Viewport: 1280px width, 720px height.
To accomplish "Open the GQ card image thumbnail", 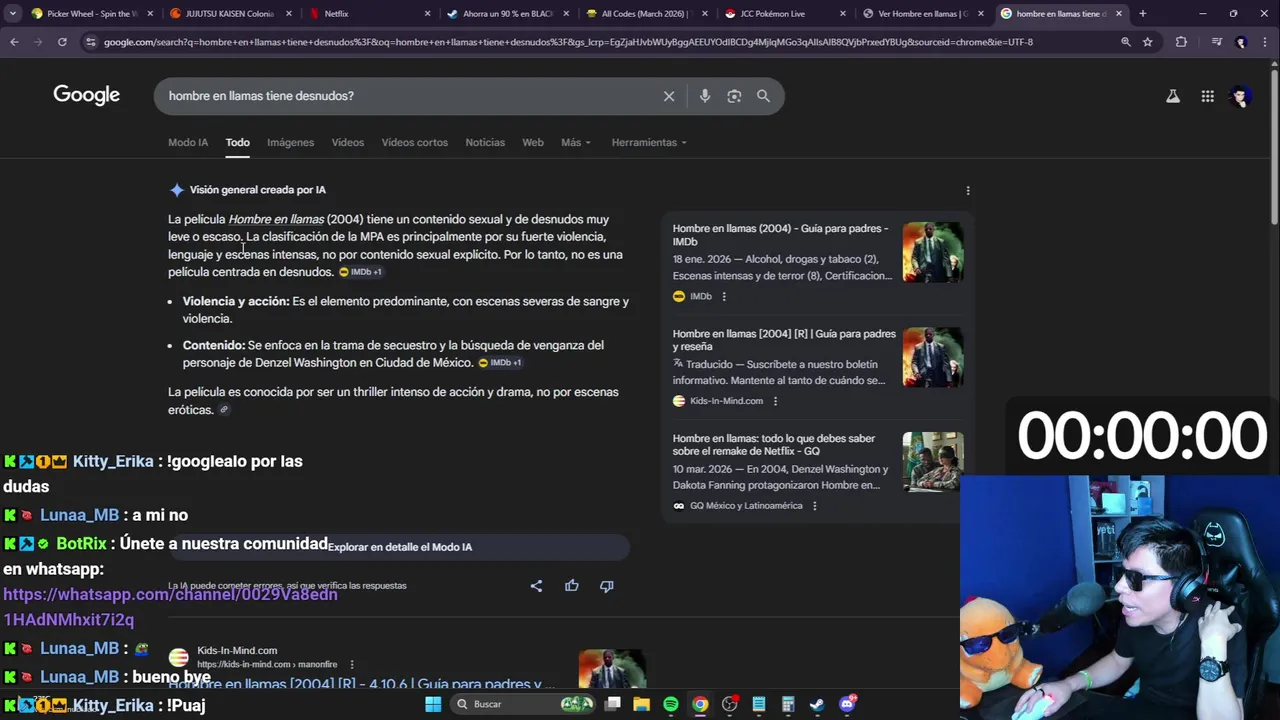I will coord(933,462).
